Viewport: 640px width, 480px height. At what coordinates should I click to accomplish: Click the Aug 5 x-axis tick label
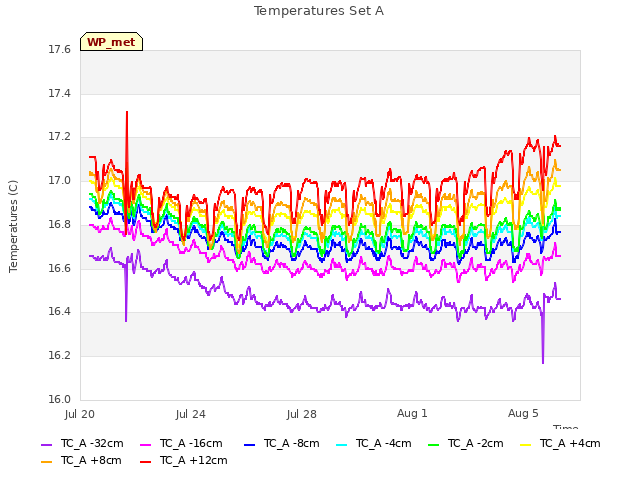pyautogui.click(x=523, y=413)
